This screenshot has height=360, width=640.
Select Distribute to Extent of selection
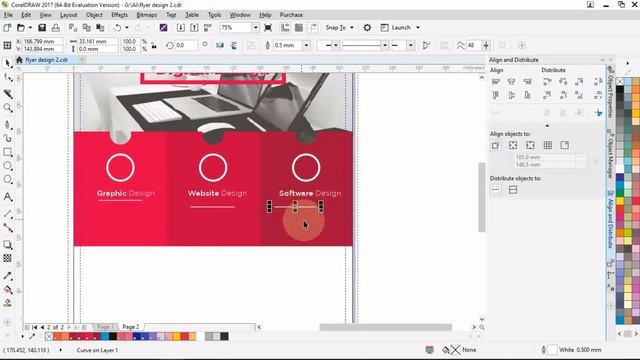click(496, 190)
